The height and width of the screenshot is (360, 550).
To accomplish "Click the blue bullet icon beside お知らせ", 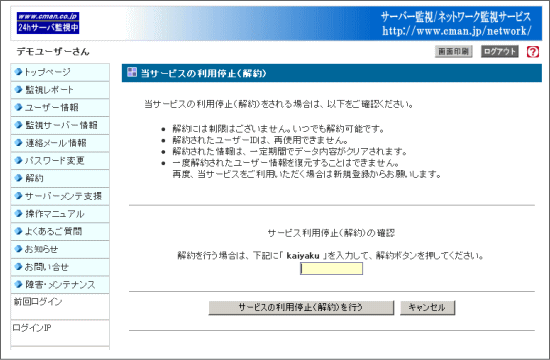I will point(18,249).
